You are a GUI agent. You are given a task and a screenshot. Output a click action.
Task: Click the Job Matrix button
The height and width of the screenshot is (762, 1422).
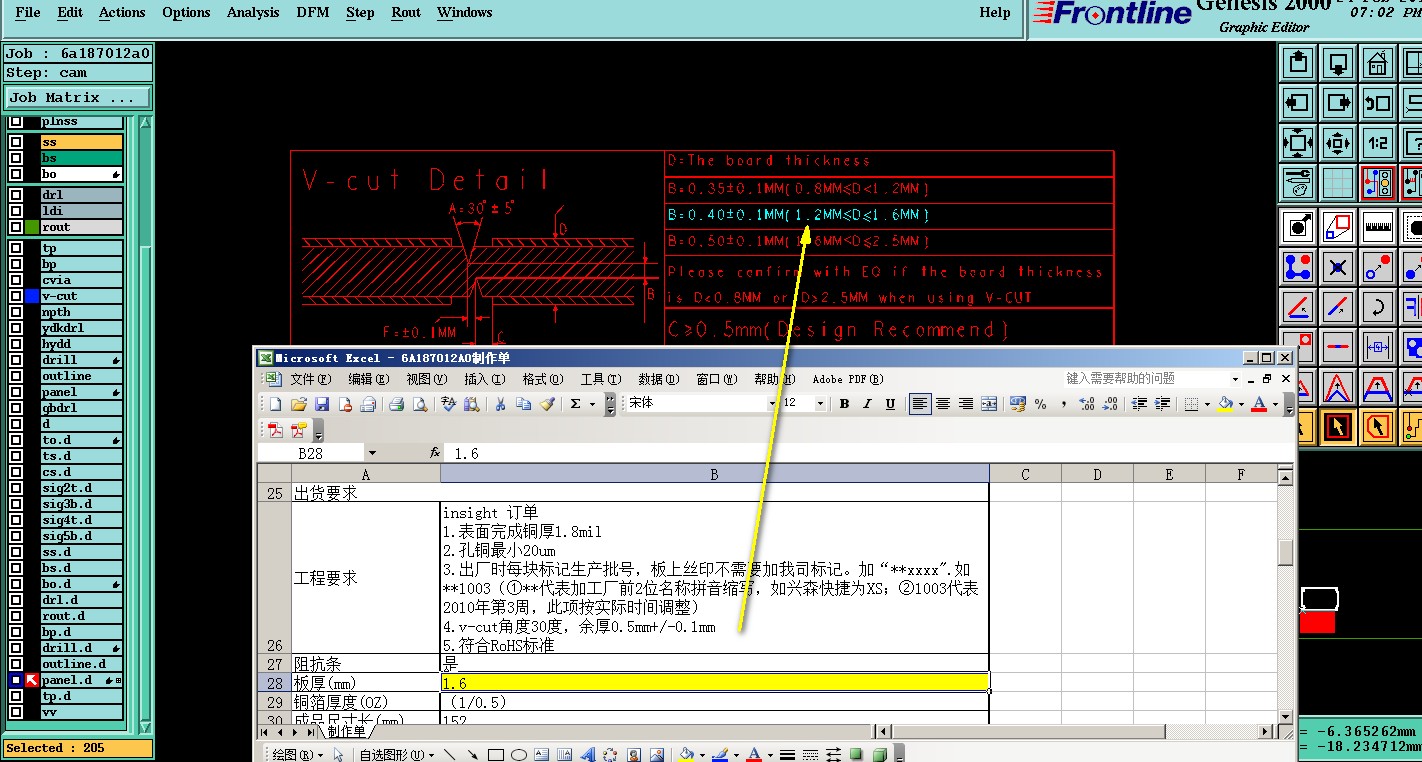click(77, 98)
